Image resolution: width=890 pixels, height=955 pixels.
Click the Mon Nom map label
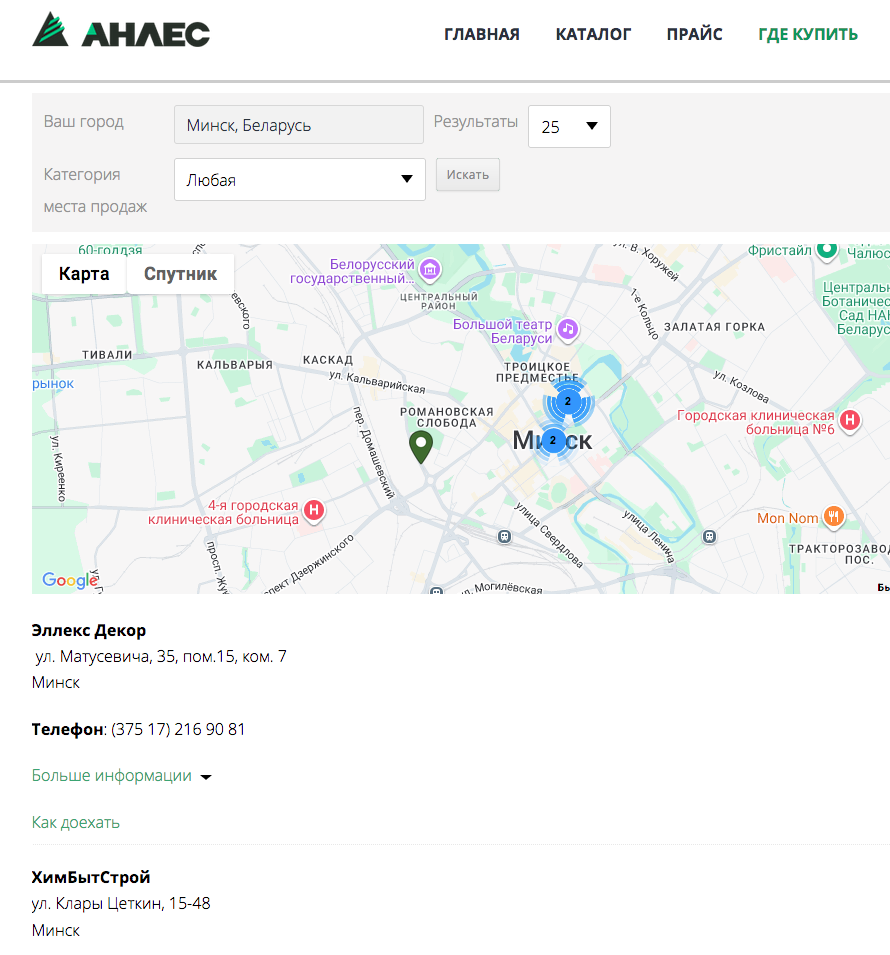pyautogui.click(x=787, y=518)
